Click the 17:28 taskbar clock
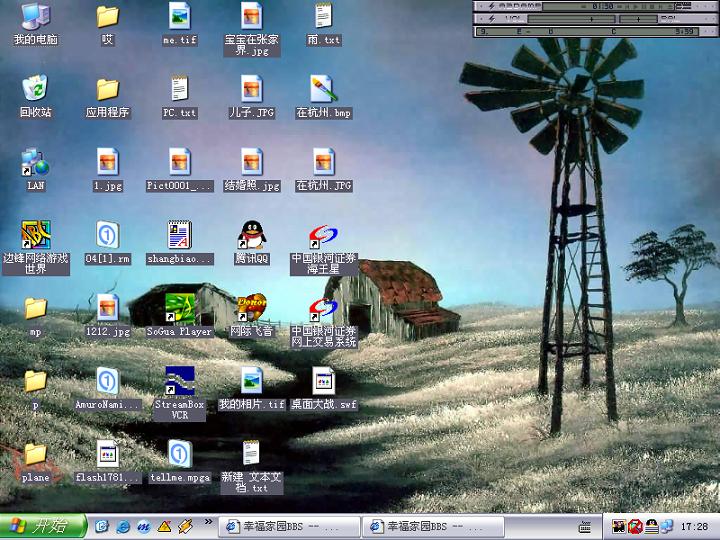 694,526
